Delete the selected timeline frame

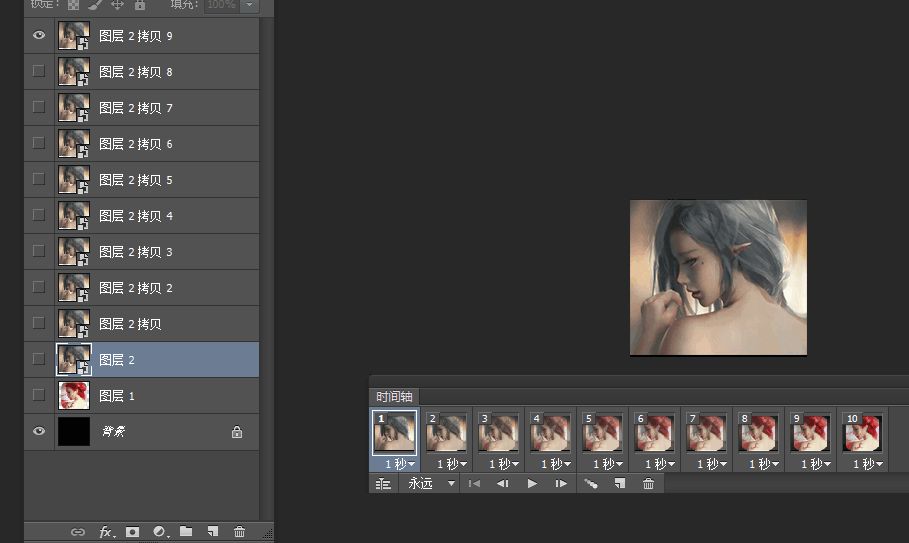pos(648,483)
